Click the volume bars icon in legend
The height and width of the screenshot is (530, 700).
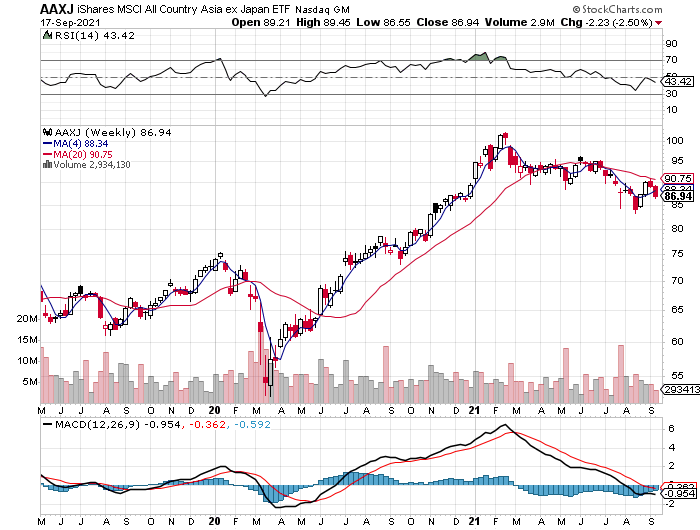47,165
